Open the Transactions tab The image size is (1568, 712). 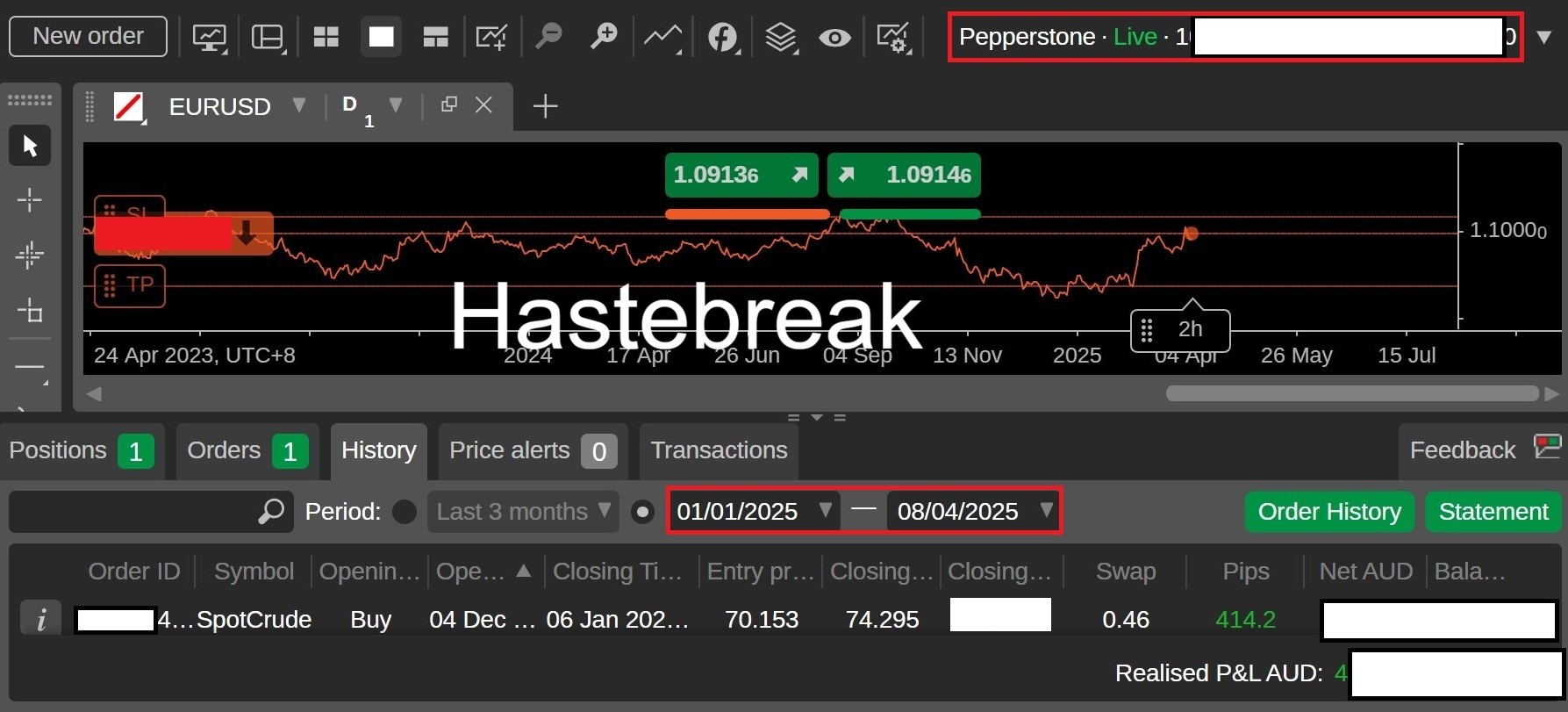coord(719,451)
